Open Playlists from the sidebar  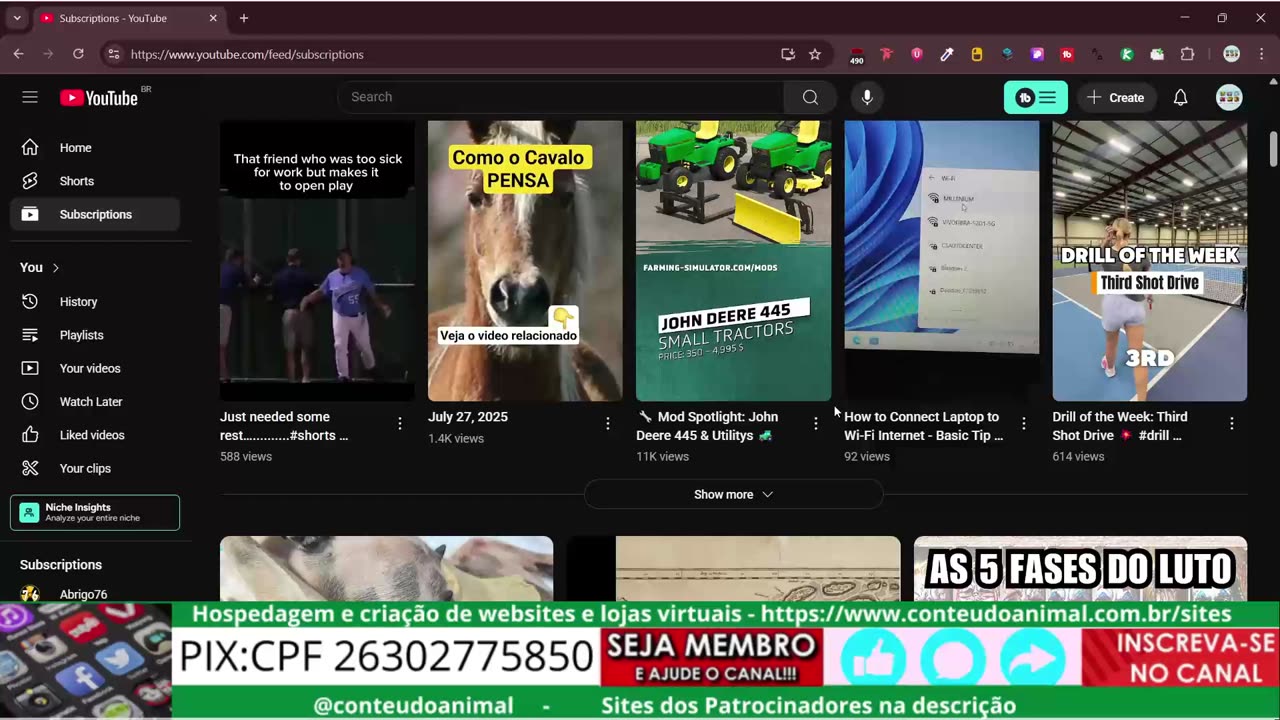tap(95, 335)
